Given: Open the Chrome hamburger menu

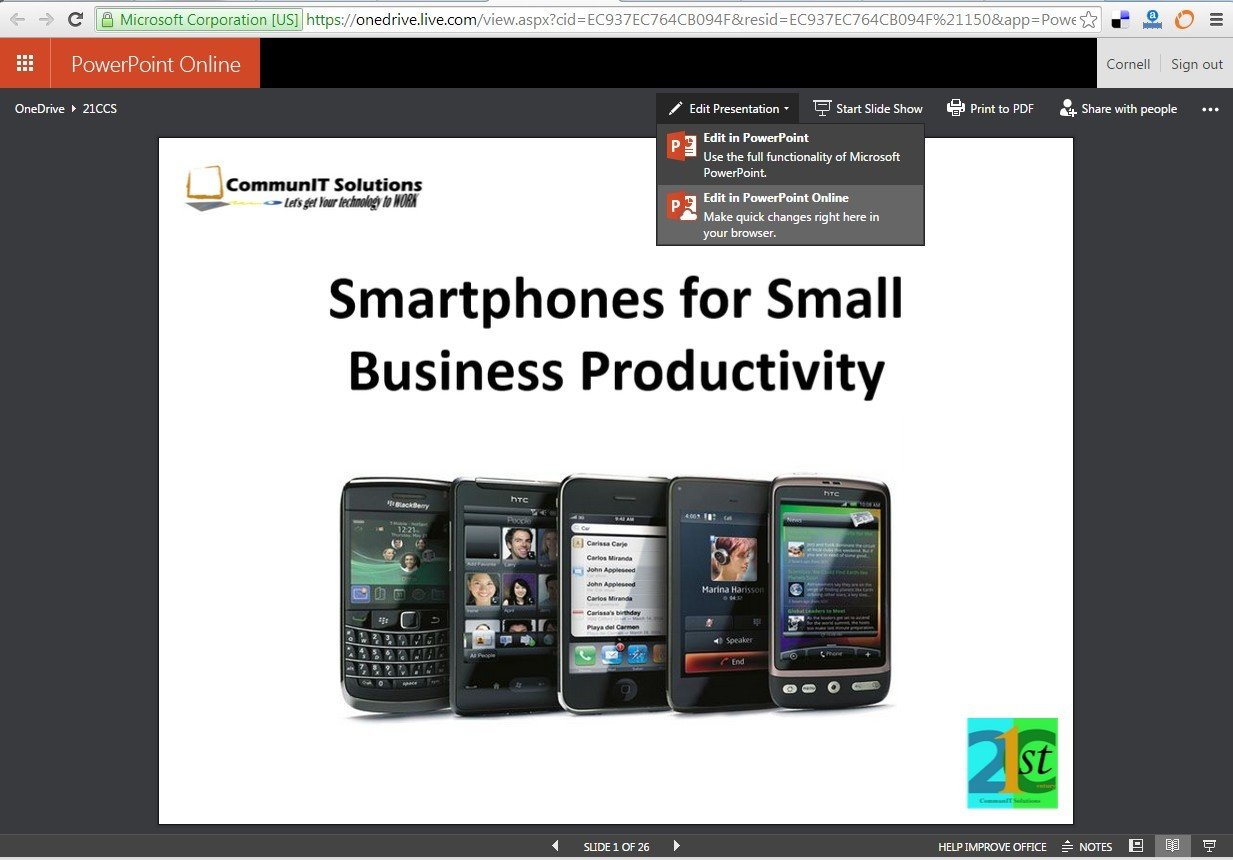Looking at the screenshot, I should click(1215, 19).
